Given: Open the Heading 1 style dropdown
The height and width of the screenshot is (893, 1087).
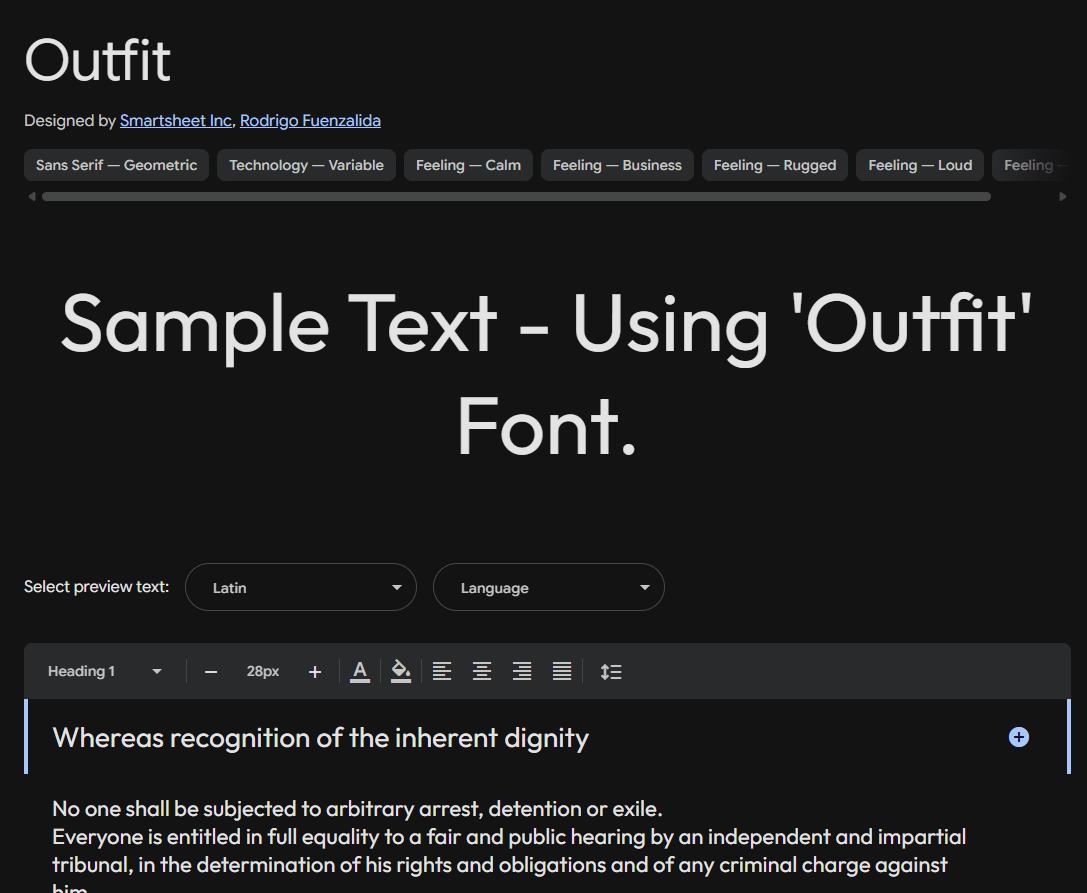Looking at the screenshot, I should tap(105, 671).
